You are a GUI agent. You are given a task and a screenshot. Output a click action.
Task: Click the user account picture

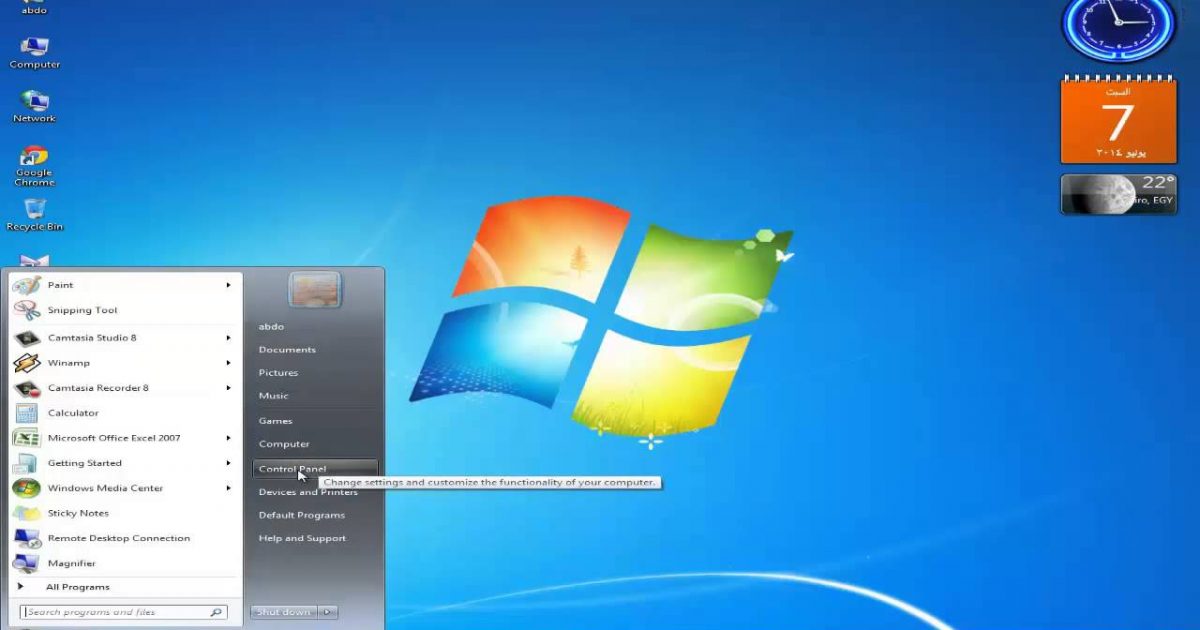[315, 290]
